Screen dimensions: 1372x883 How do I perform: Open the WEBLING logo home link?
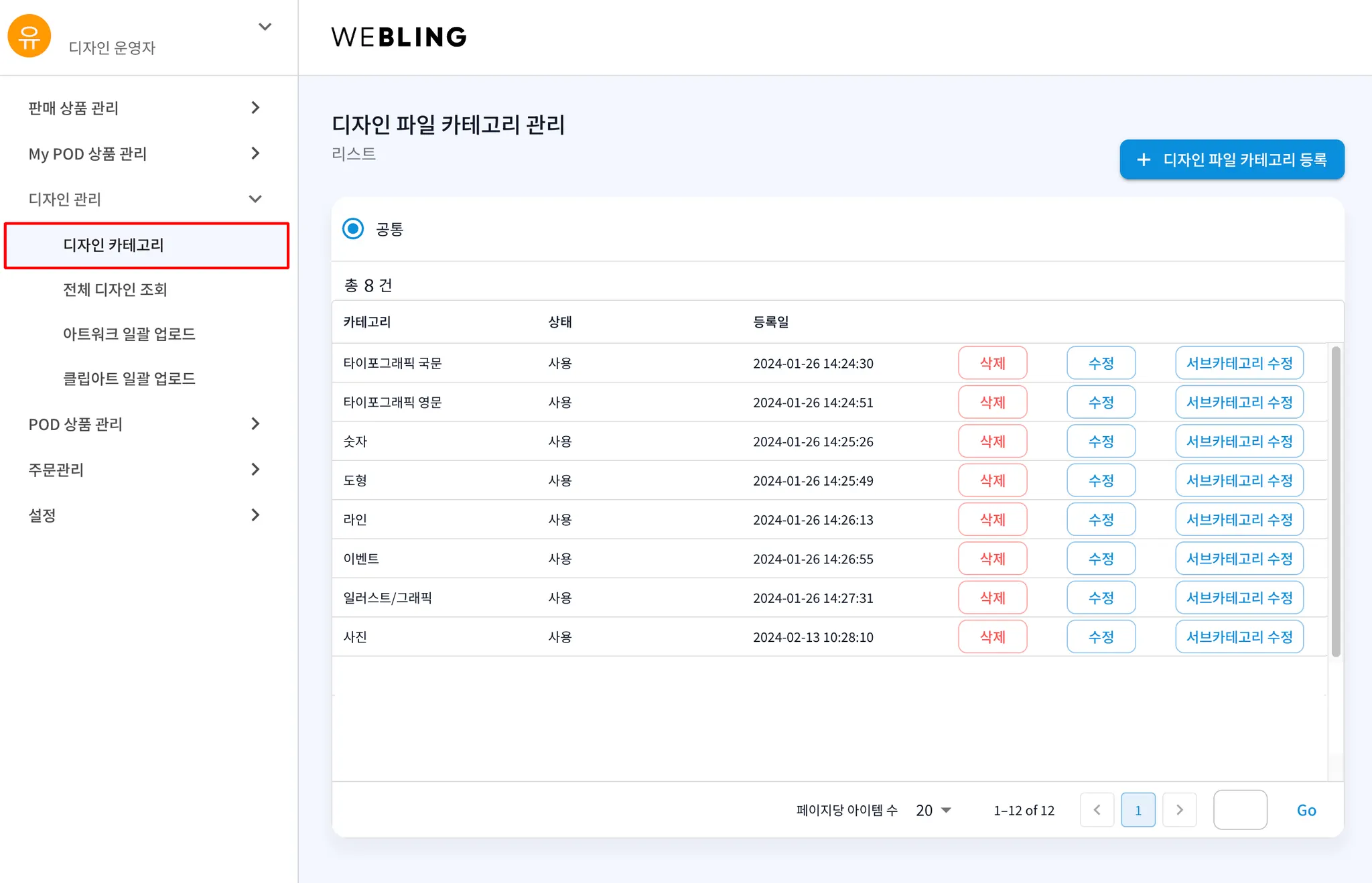pyautogui.click(x=399, y=38)
